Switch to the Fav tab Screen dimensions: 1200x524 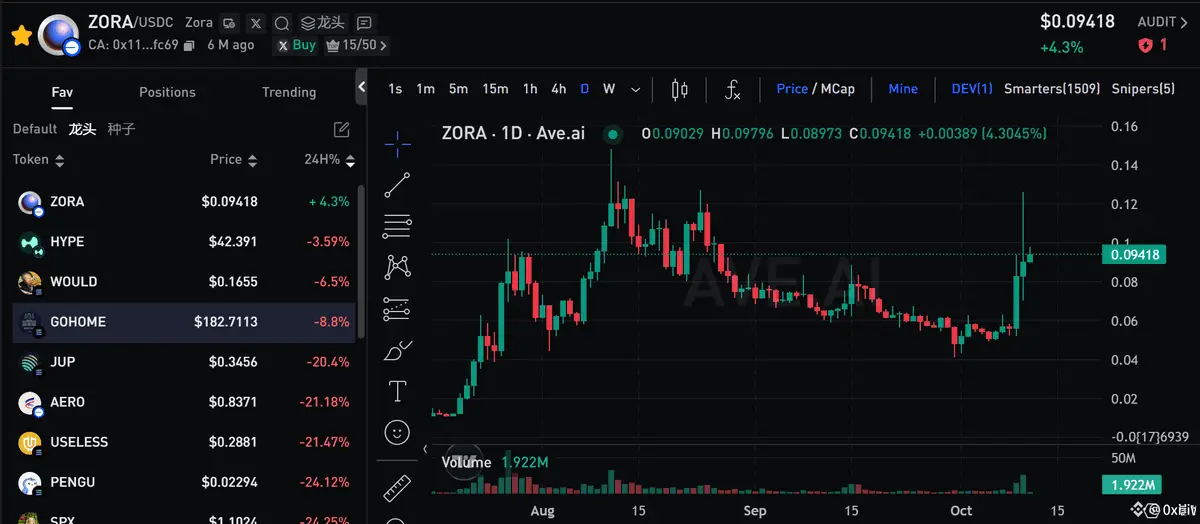point(62,92)
